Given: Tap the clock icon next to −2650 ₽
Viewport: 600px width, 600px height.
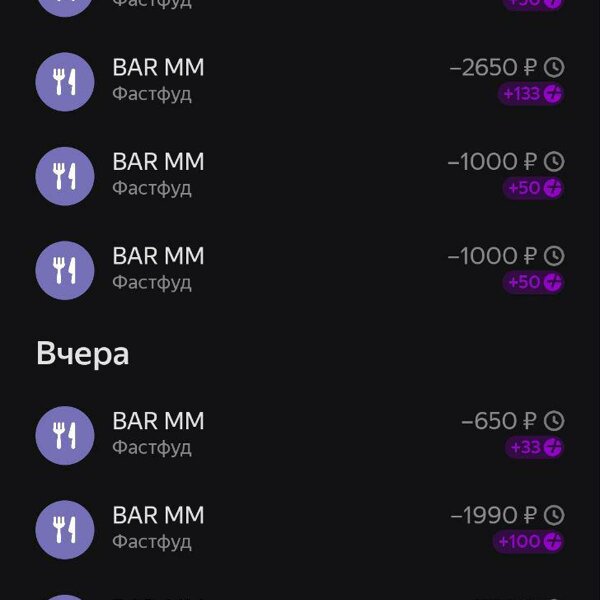Looking at the screenshot, I should (x=554, y=67).
